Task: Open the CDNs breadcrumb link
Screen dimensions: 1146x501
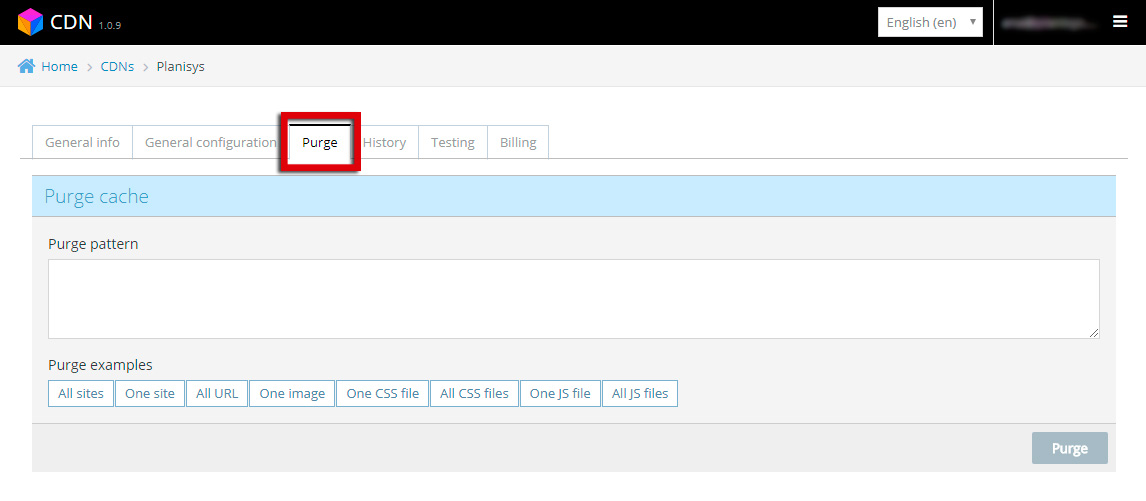Action: pyautogui.click(x=118, y=67)
